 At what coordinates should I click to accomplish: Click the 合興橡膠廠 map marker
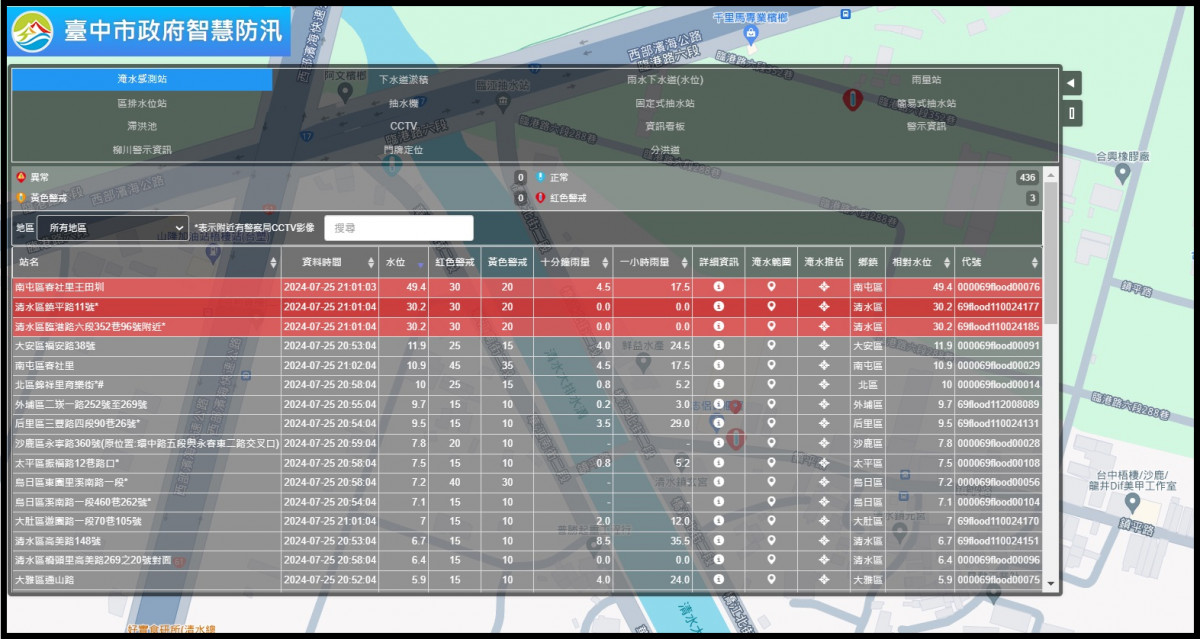coord(1122,174)
